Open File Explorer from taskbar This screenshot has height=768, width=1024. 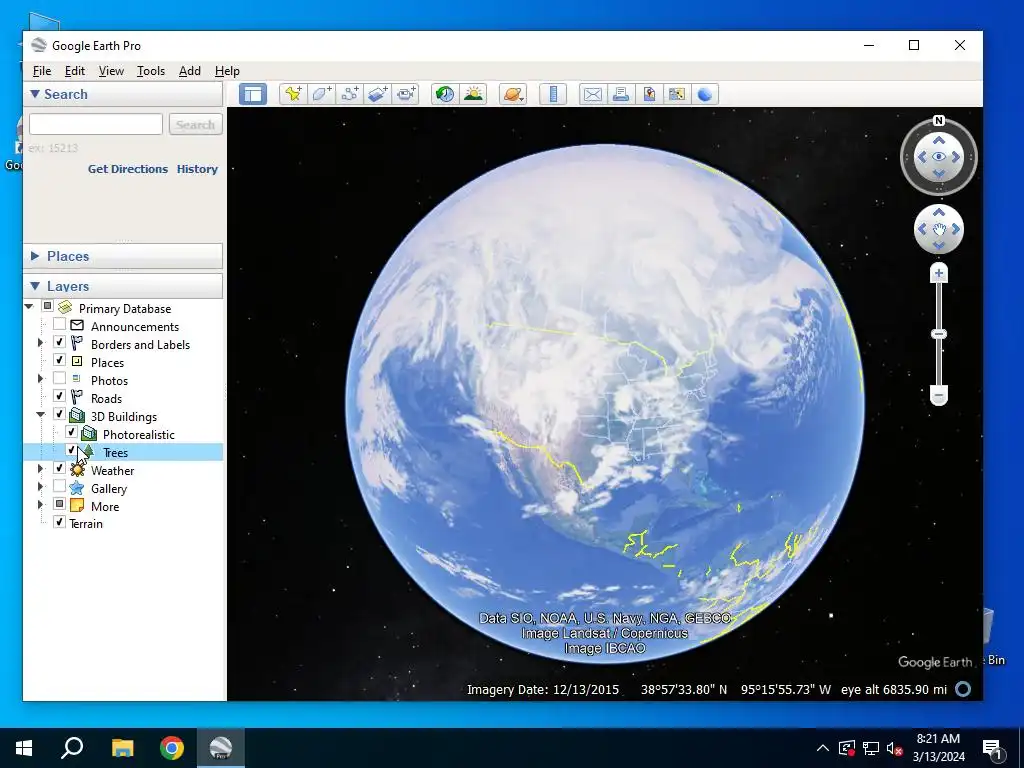(122, 748)
